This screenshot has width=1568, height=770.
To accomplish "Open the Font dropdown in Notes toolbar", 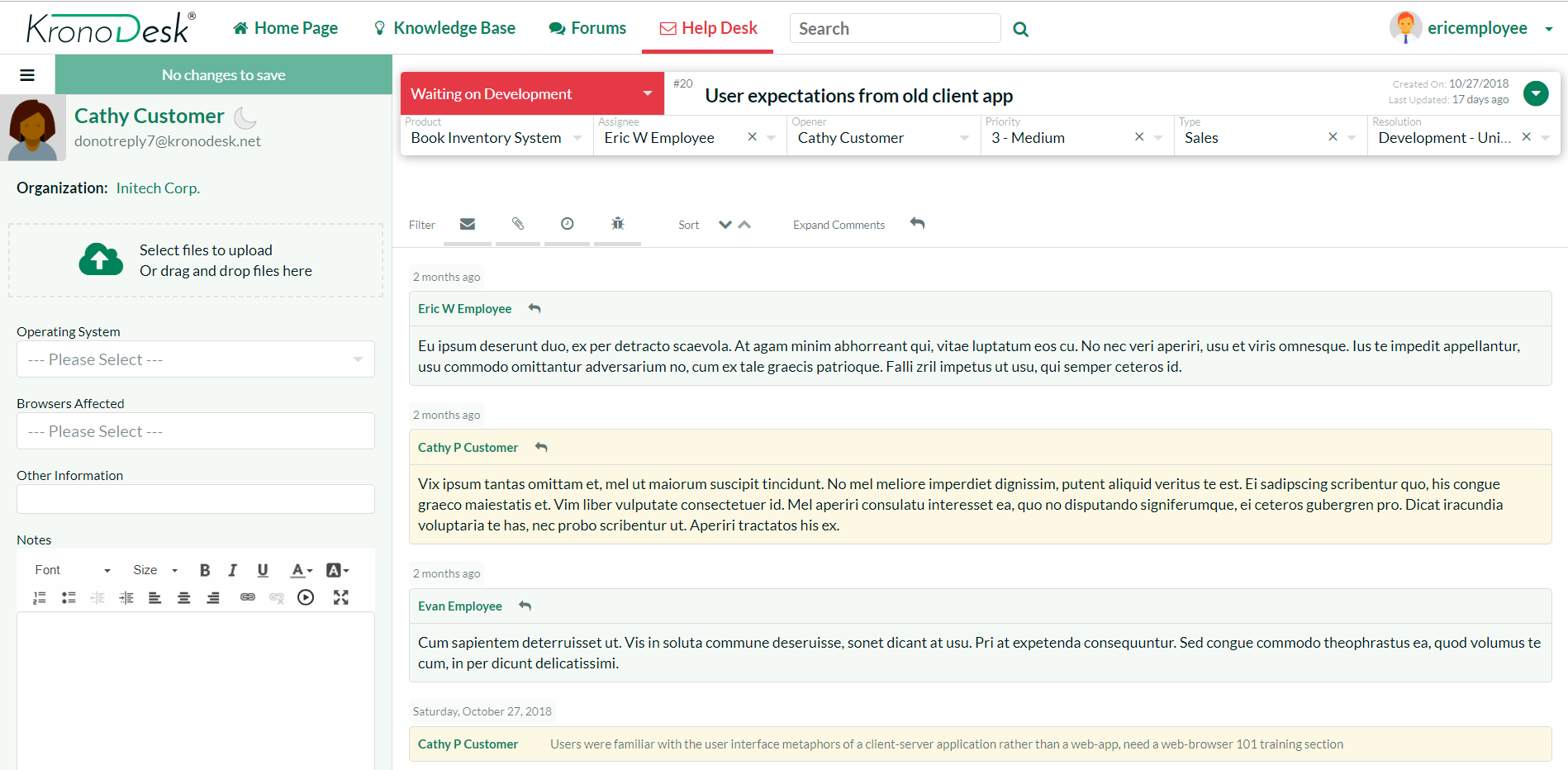I will (72, 570).
